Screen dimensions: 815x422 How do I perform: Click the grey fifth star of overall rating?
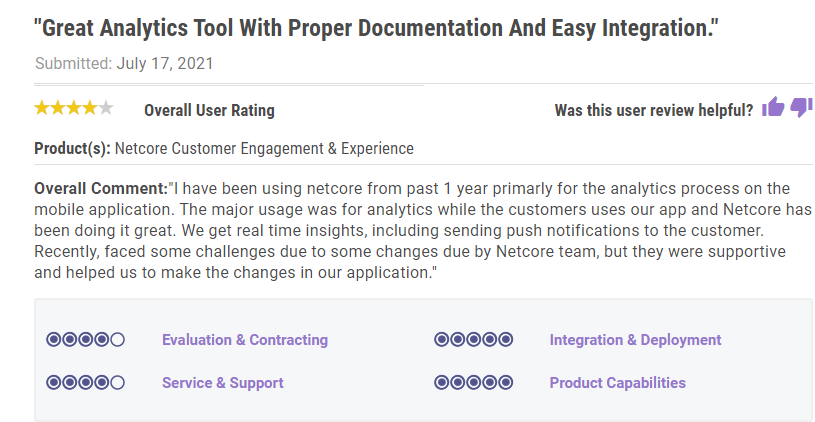[106, 108]
